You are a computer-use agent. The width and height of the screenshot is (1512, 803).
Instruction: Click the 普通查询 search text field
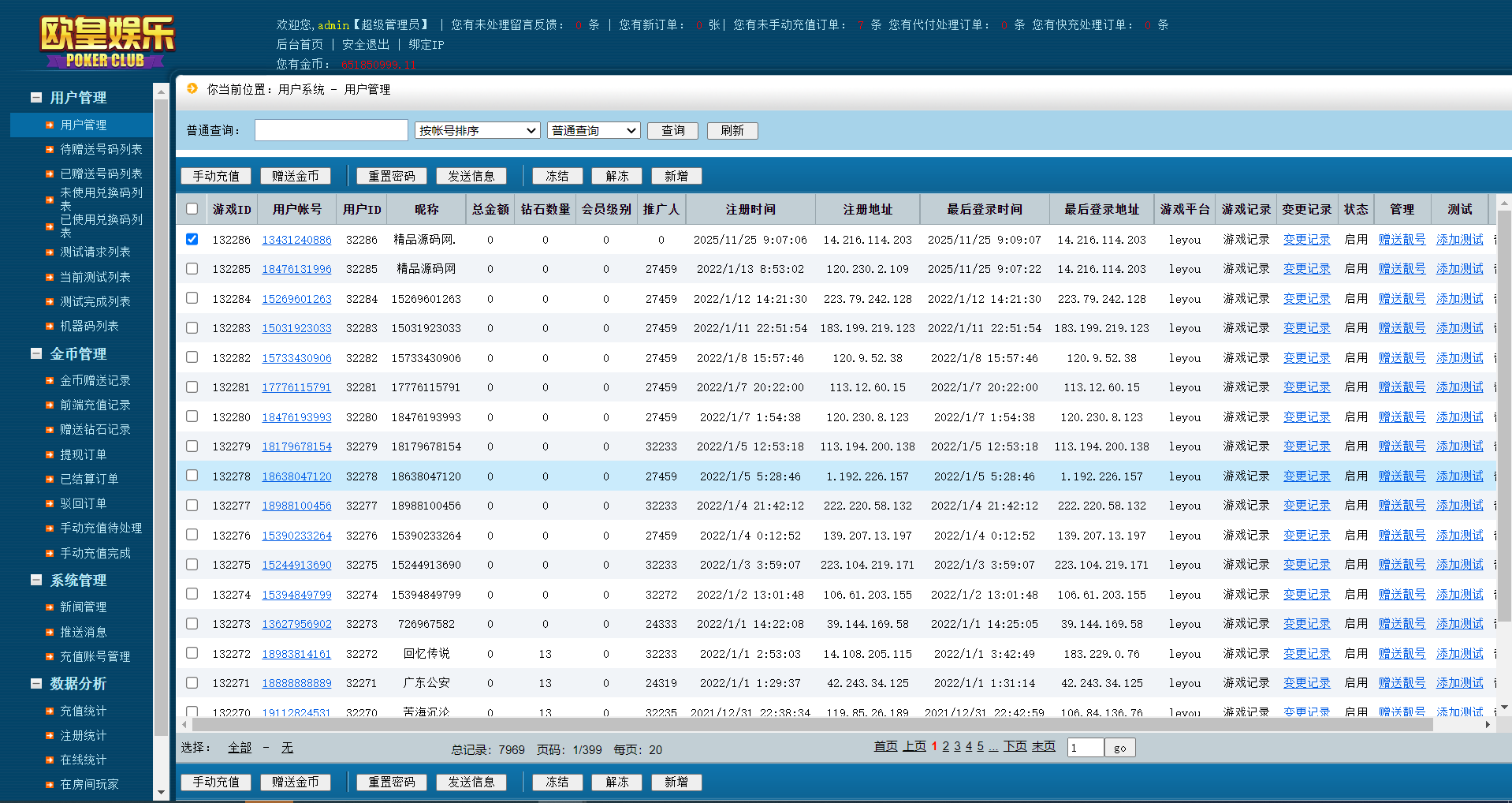(x=331, y=130)
